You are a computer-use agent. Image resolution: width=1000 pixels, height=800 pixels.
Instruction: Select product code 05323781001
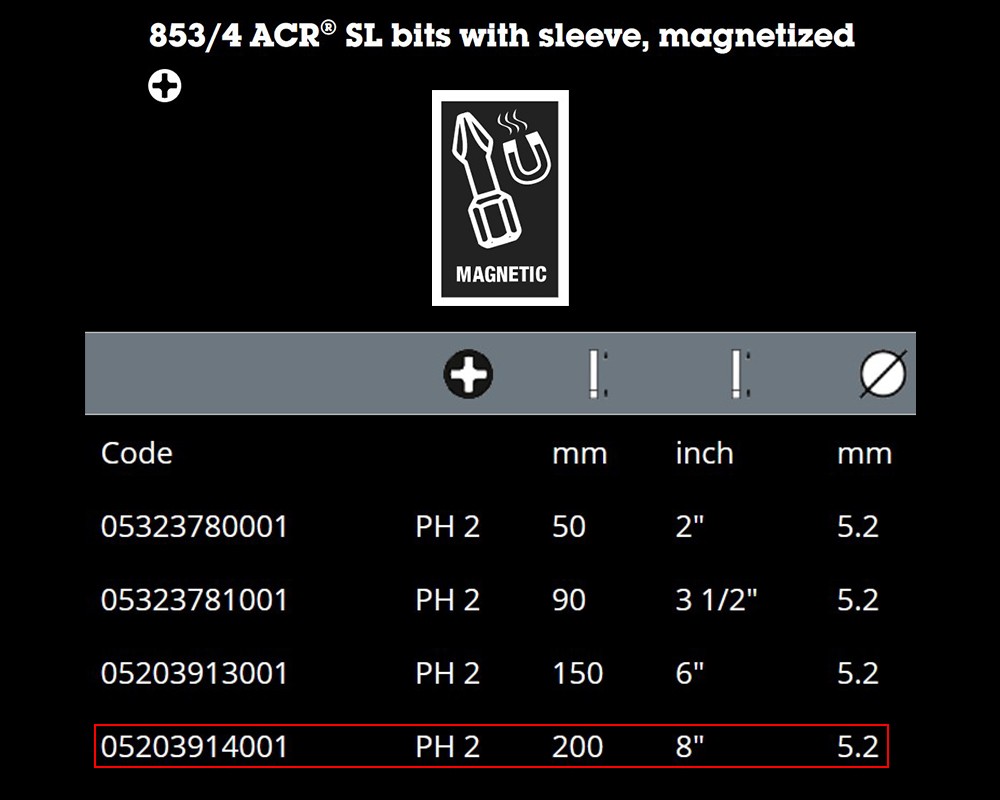[194, 600]
